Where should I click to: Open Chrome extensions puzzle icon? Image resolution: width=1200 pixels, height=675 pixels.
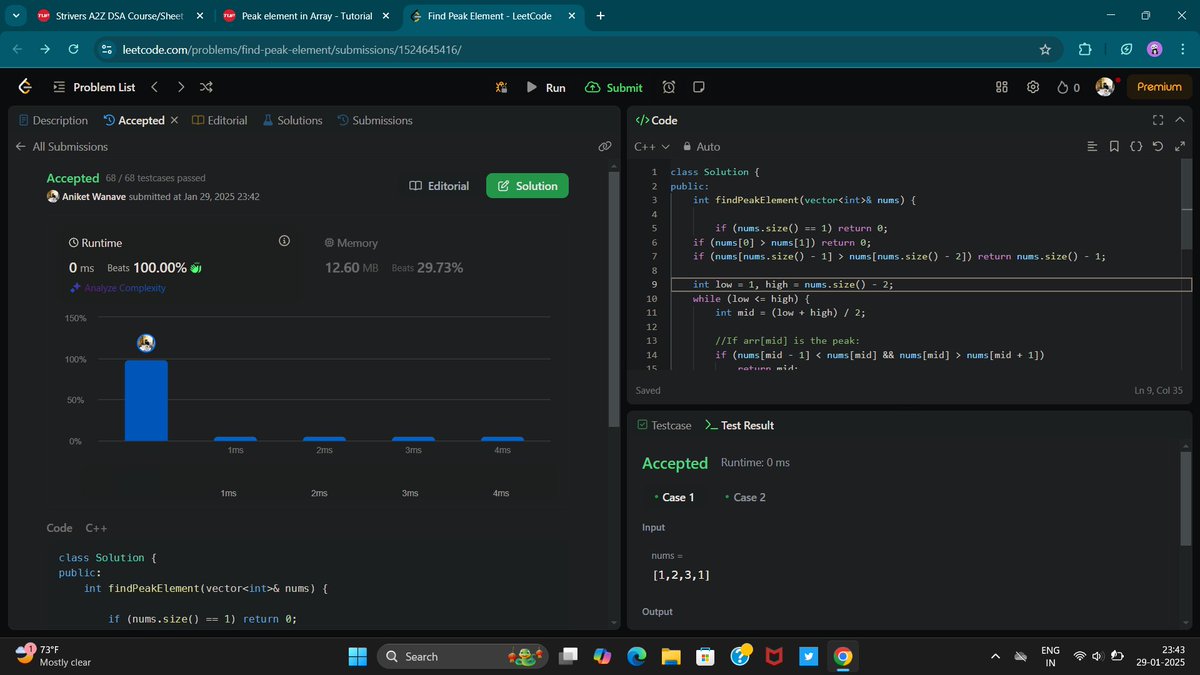pos(1085,49)
